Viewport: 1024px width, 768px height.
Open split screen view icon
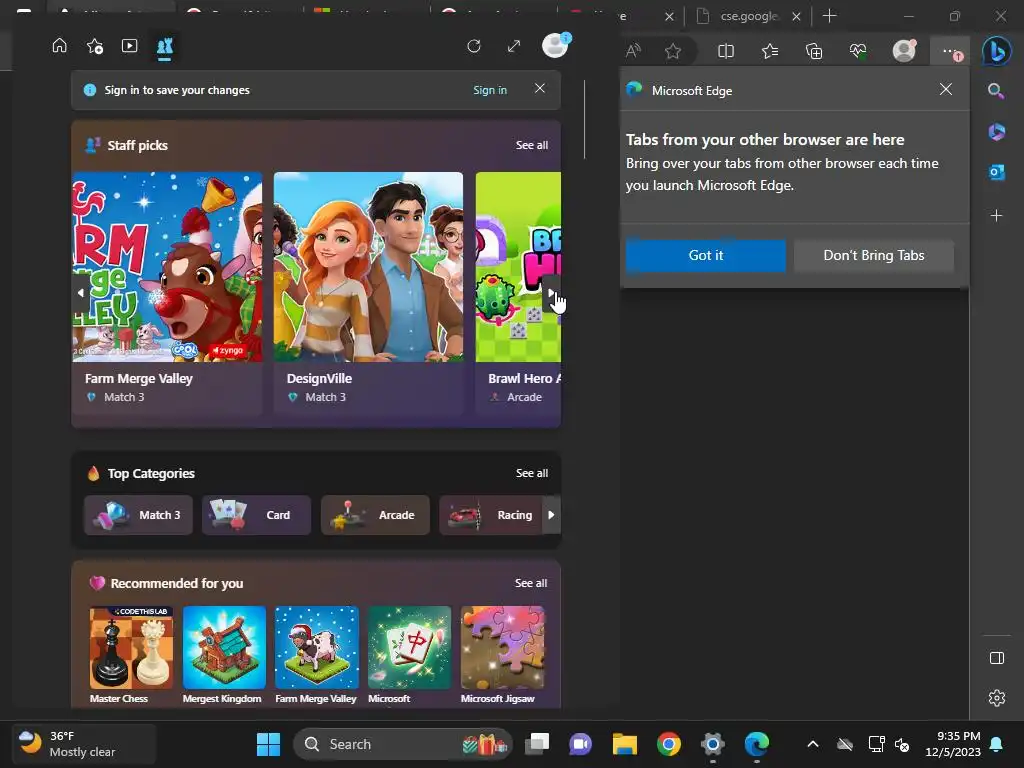pyautogui.click(x=726, y=51)
